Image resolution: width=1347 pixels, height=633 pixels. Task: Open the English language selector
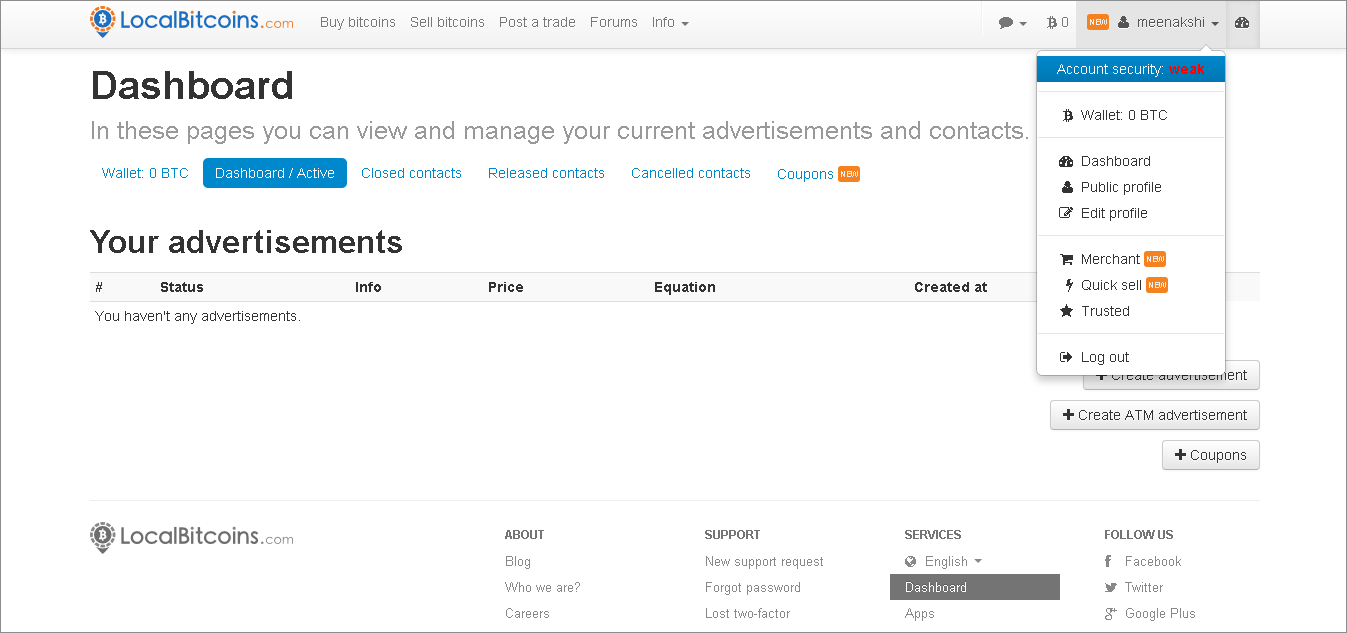[x=945, y=562]
